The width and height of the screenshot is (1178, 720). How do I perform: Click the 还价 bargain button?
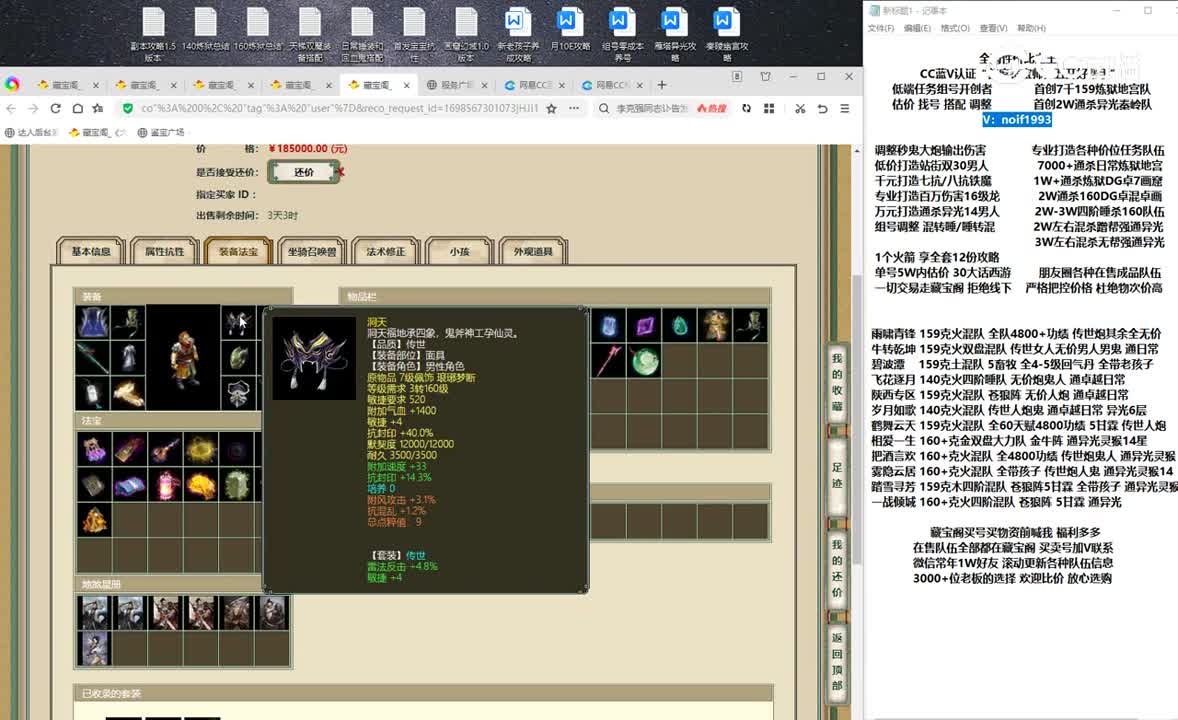pyautogui.click(x=304, y=172)
